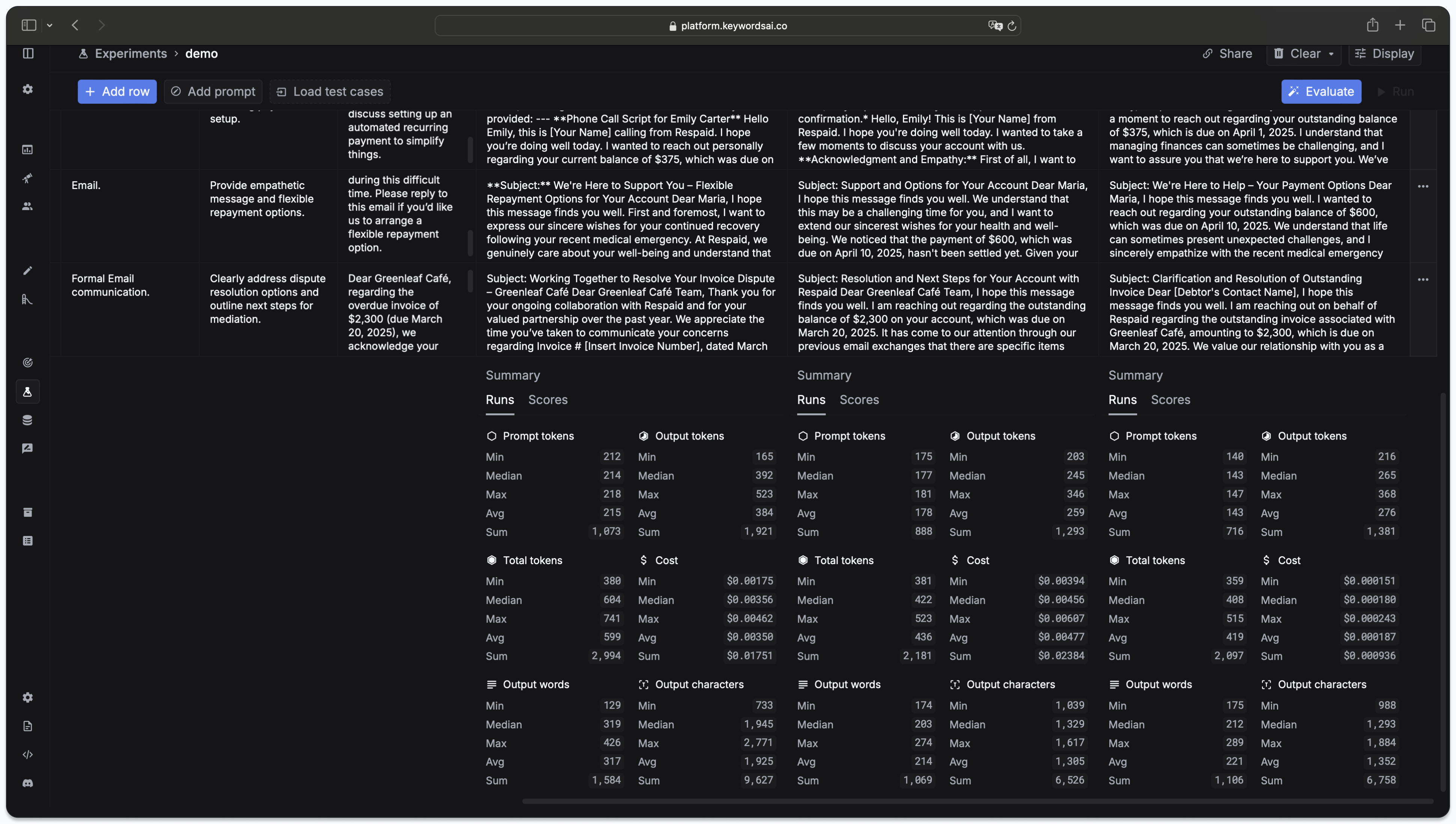This screenshot has width=1456, height=824.
Task: Open the code brackets API icon
Action: [x=28, y=754]
